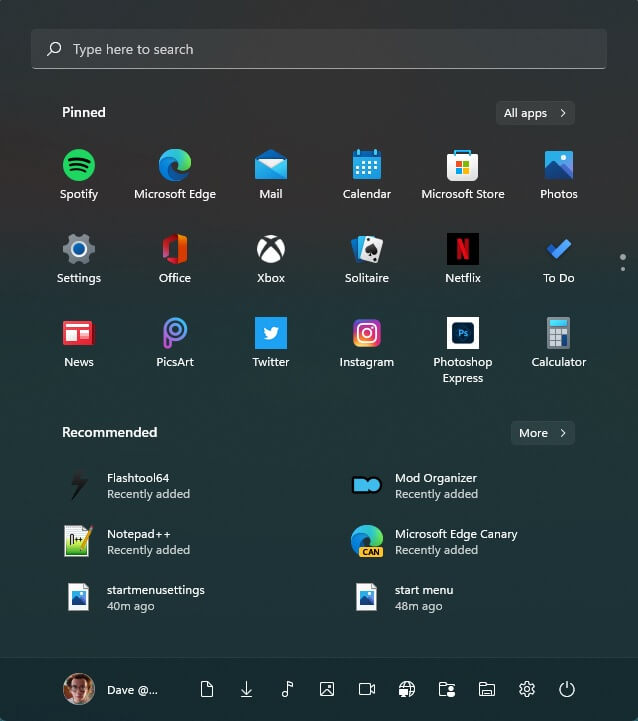Open the Calendar app
638x721 pixels.
click(367, 174)
